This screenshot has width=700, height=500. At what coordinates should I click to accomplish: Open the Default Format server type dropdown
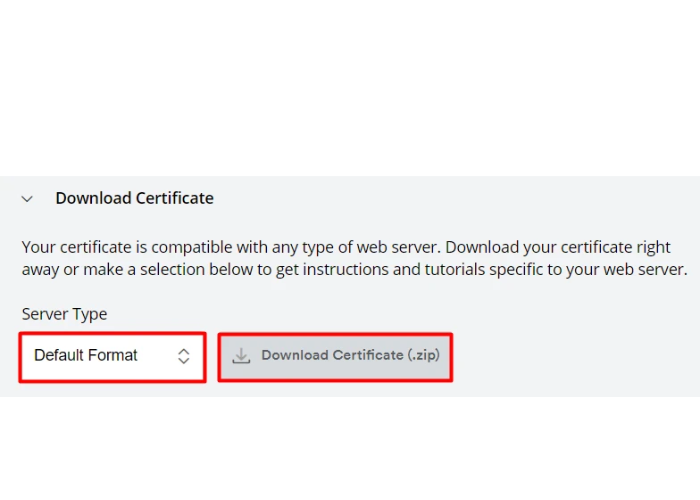[112, 356]
